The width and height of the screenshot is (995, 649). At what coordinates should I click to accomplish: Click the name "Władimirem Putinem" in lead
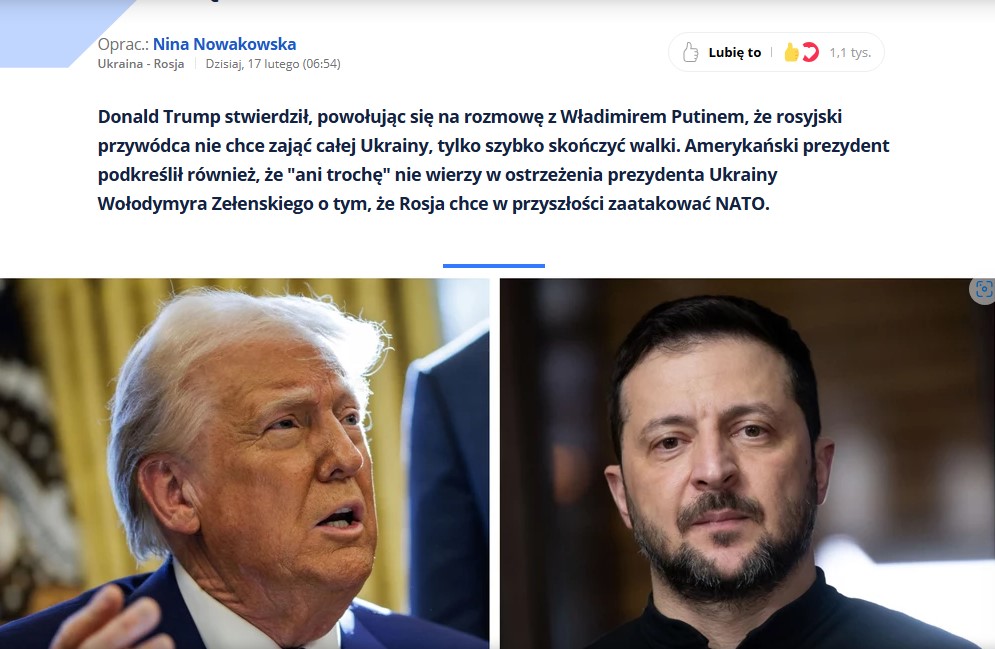click(x=653, y=117)
